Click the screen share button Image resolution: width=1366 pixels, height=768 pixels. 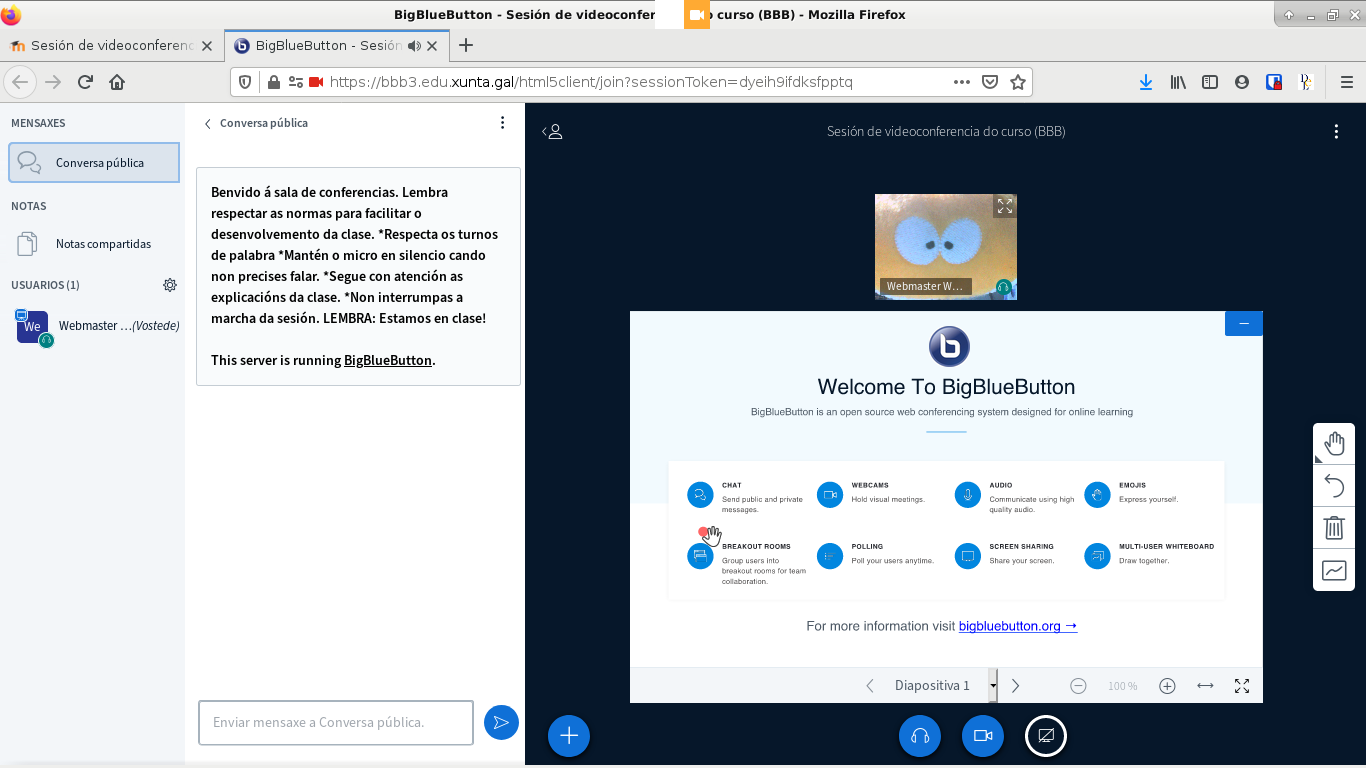point(1046,736)
